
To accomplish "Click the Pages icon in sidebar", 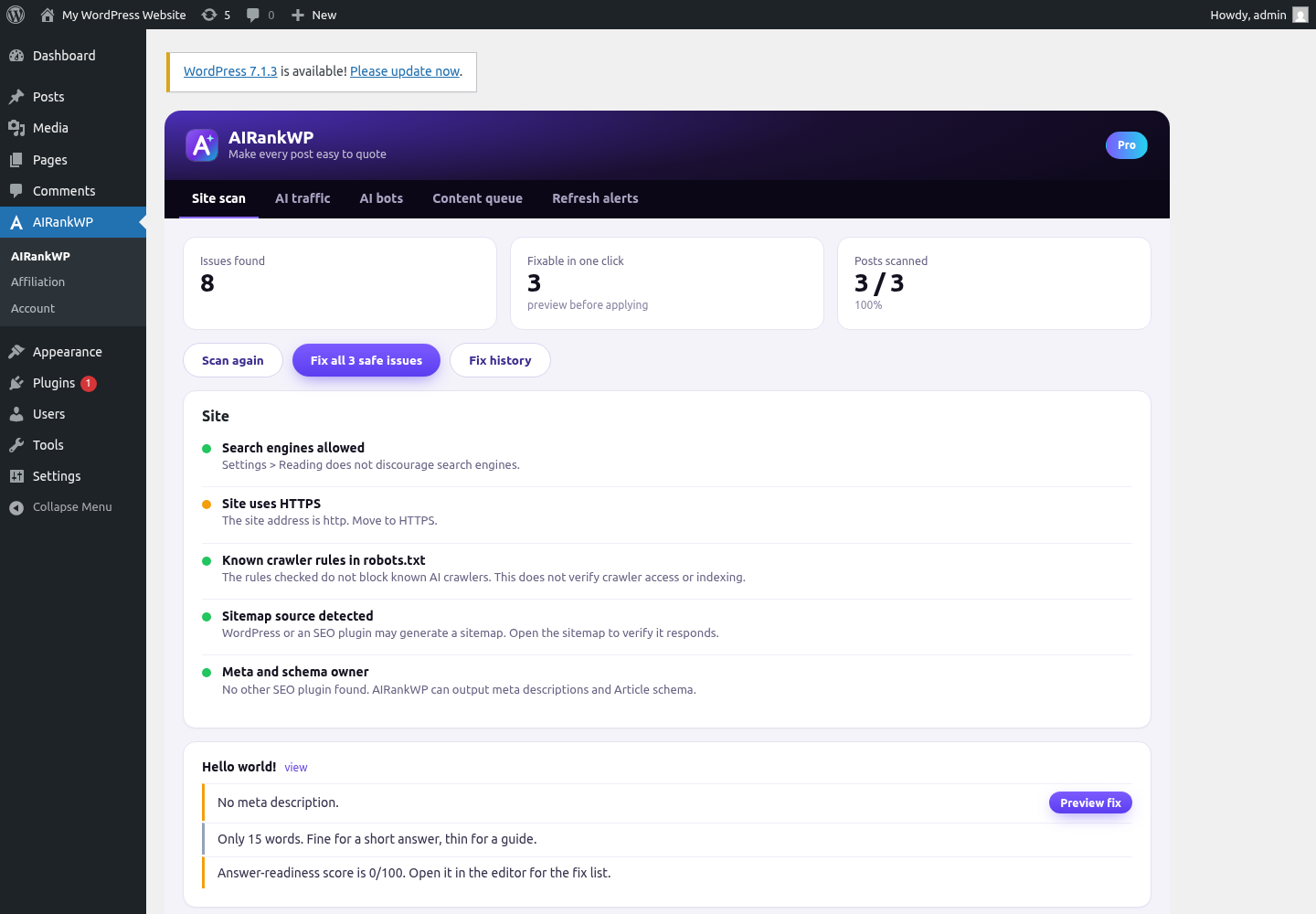I will click(16, 160).
